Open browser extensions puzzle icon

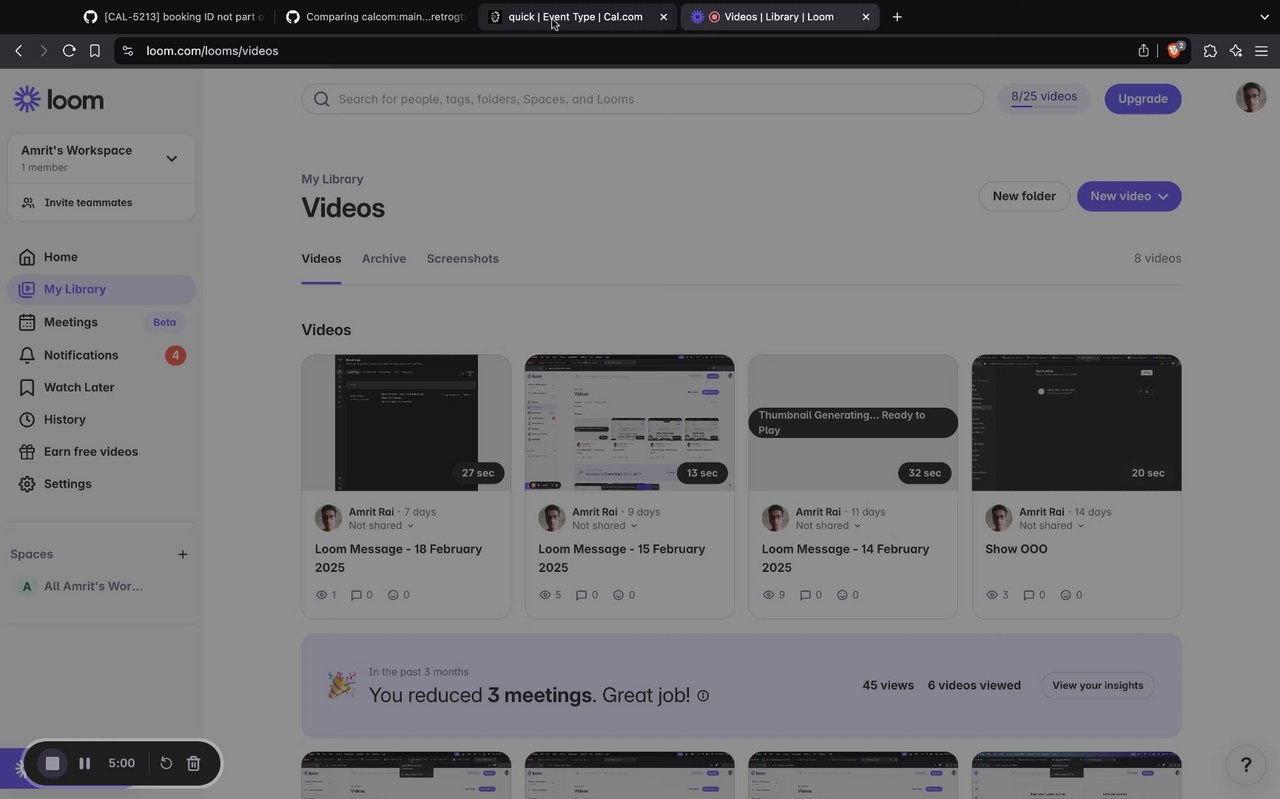coord(1210,50)
